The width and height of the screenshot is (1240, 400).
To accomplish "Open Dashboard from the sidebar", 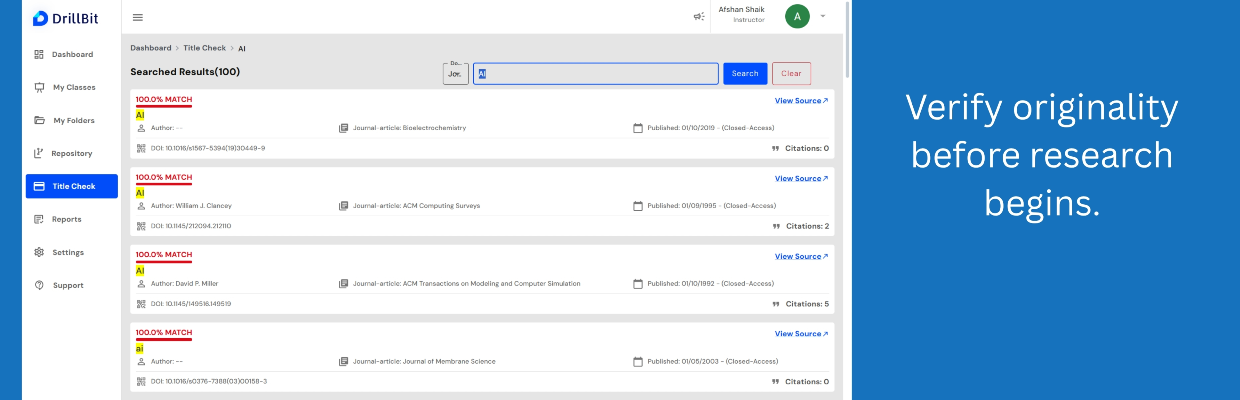I will click(72, 54).
